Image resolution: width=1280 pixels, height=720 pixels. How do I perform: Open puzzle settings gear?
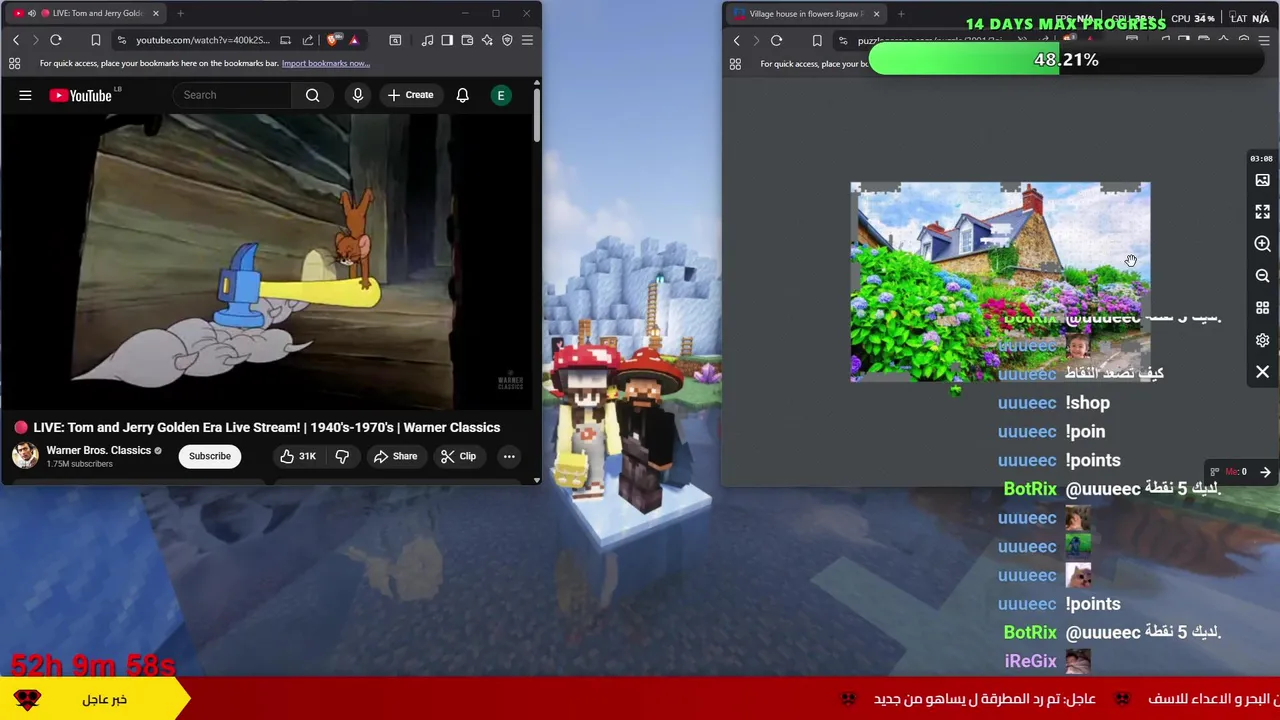pos(1262,340)
